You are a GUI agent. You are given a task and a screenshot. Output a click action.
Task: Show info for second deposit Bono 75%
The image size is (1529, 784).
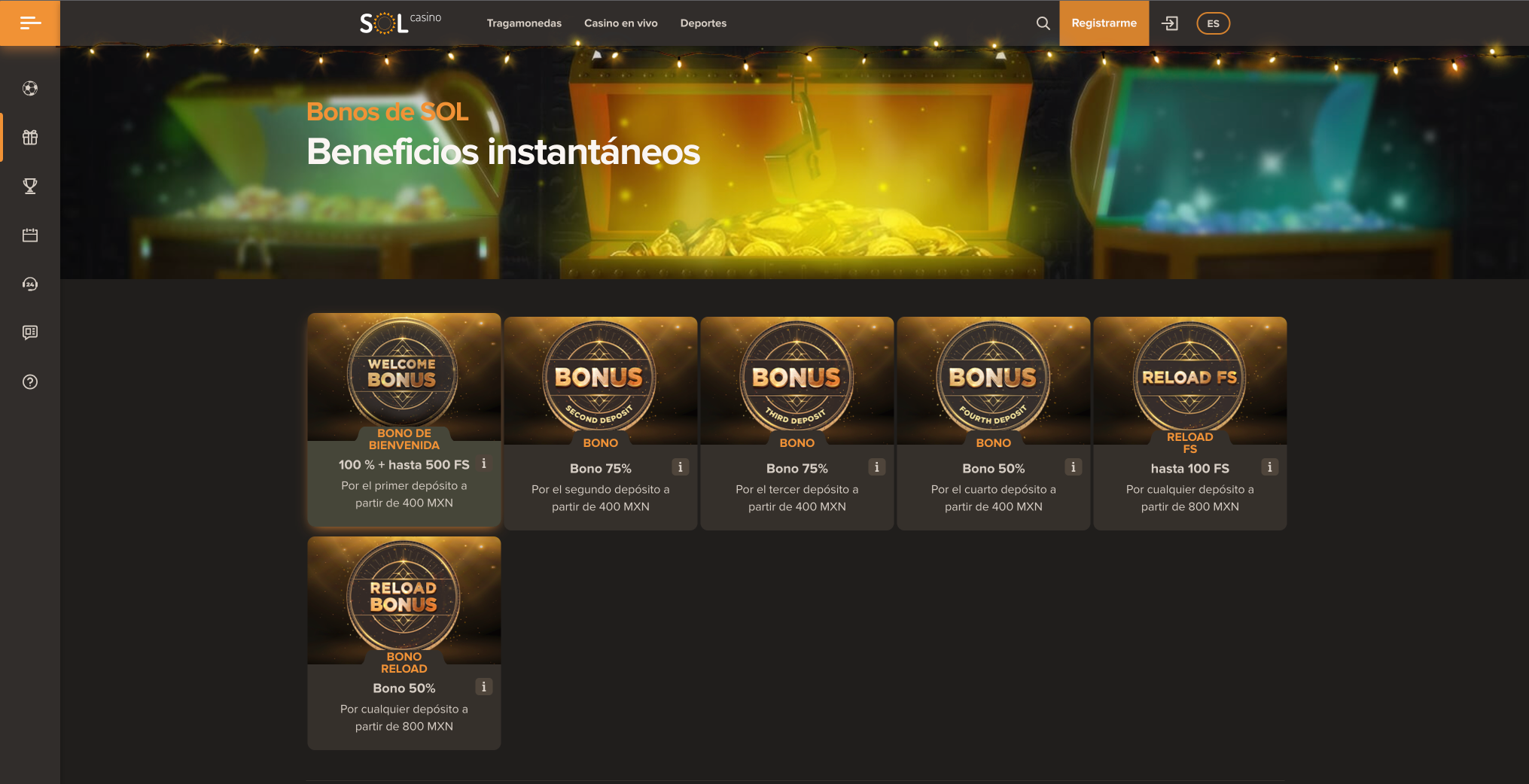tap(680, 467)
